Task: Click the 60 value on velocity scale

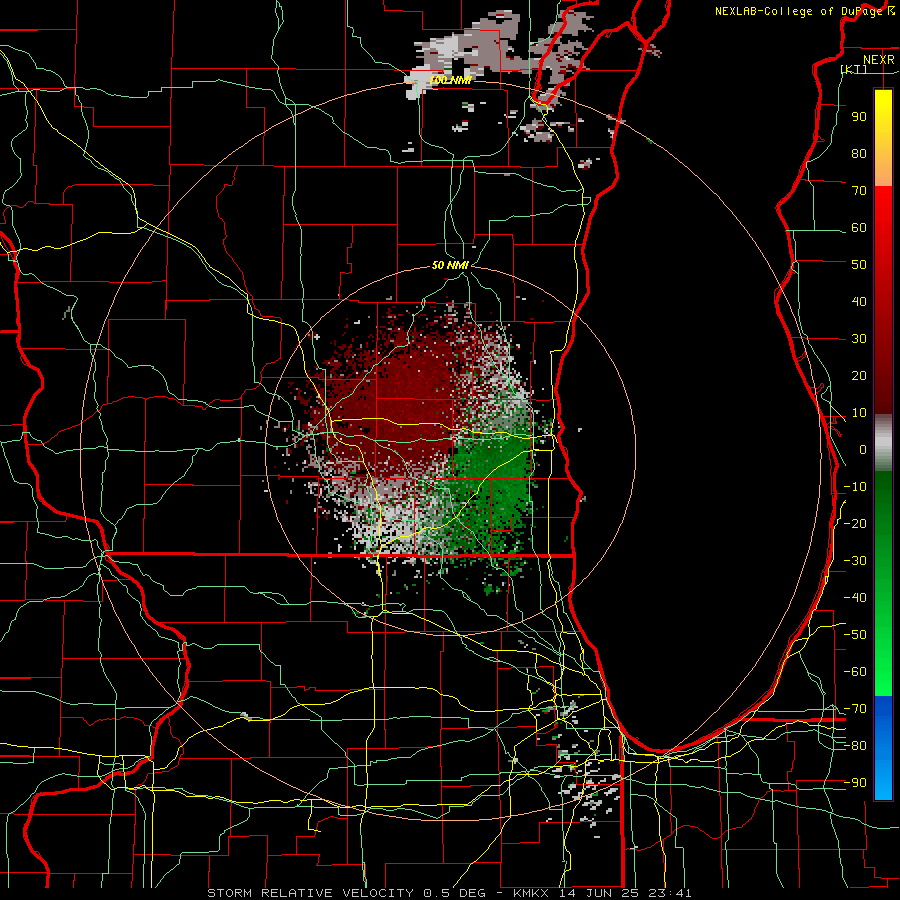Action: tap(859, 227)
